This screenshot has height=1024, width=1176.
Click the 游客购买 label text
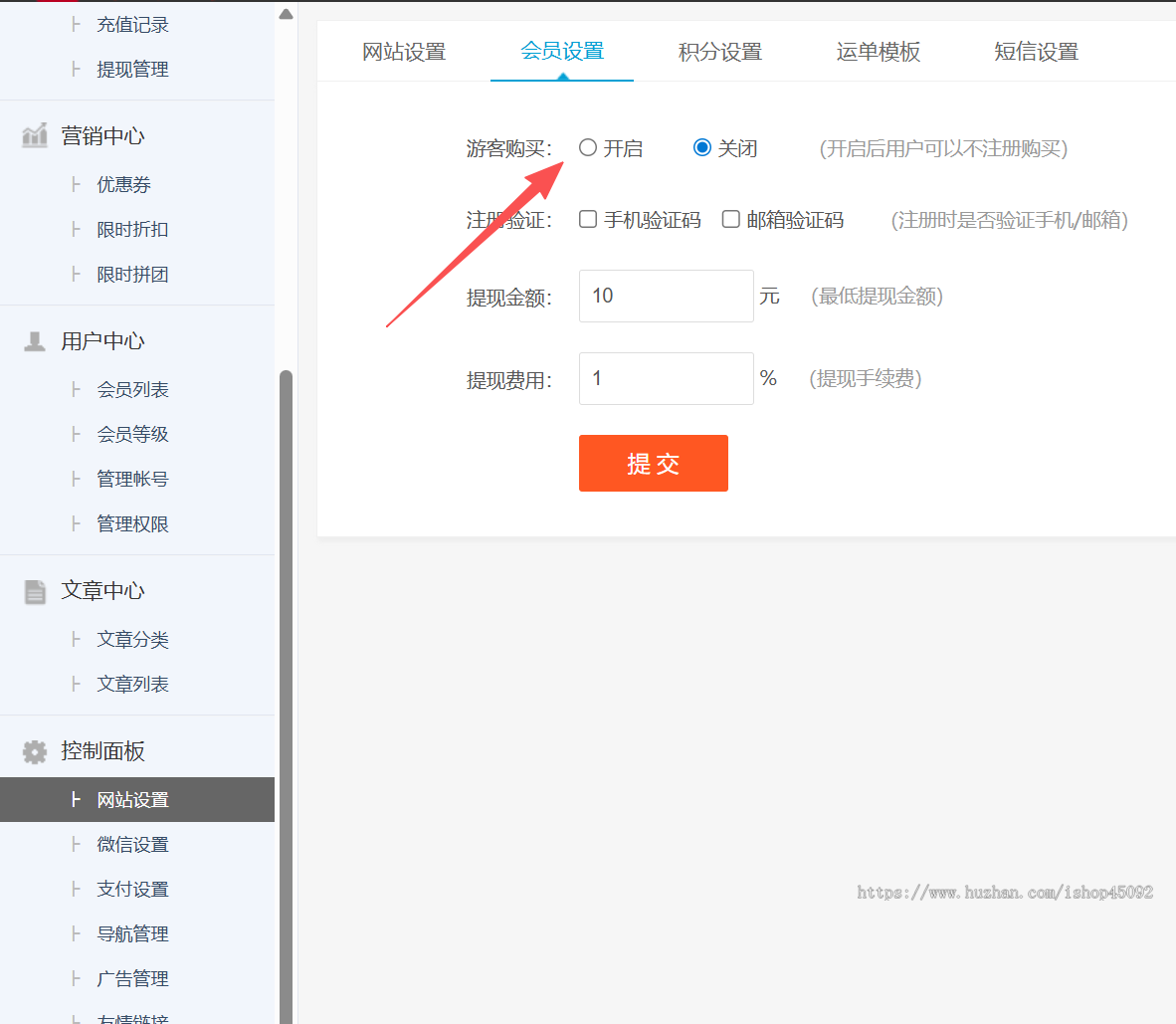pyautogui.click(x=508, y=148)
